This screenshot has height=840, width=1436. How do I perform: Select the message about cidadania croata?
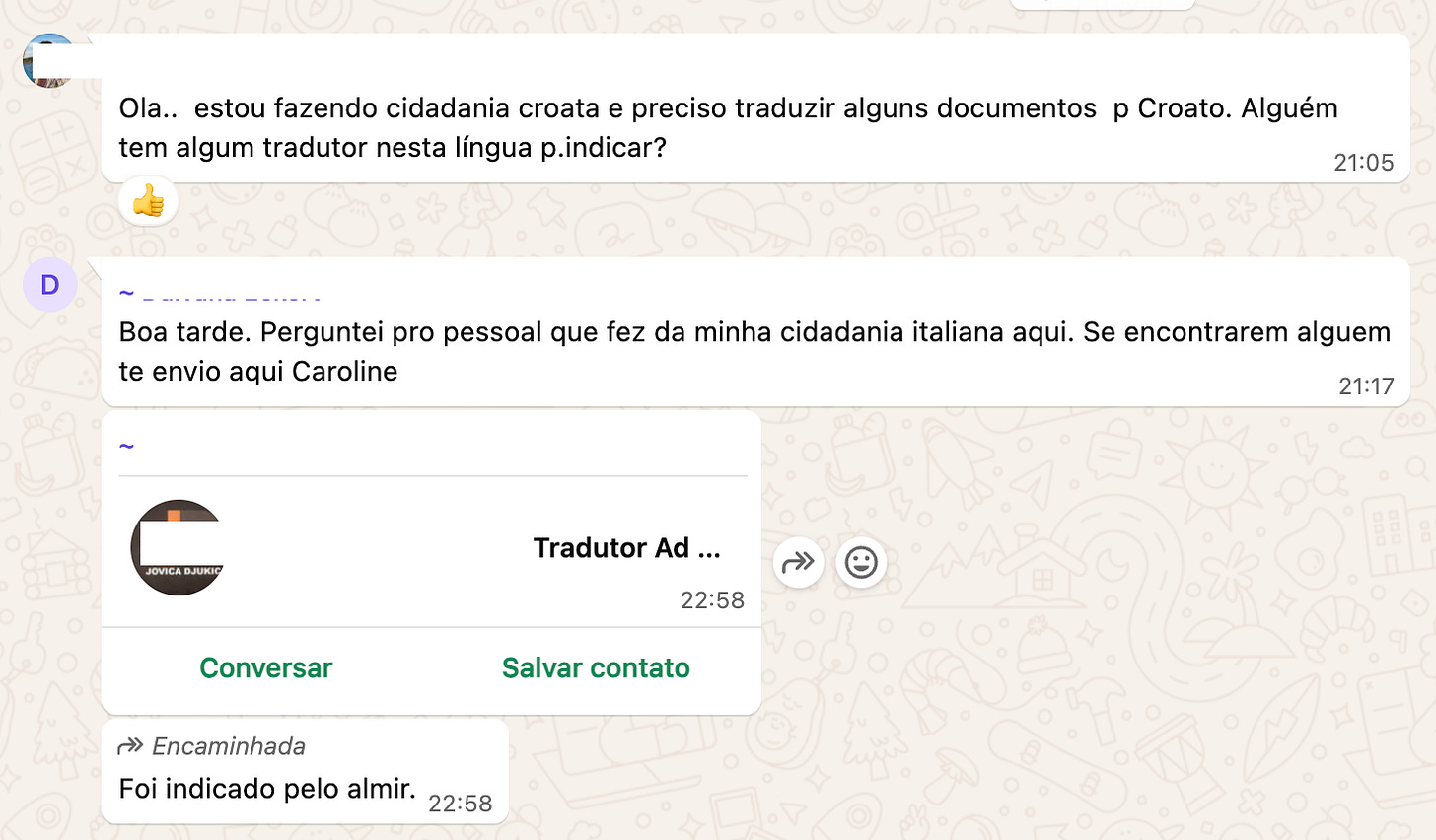[755, 108]
